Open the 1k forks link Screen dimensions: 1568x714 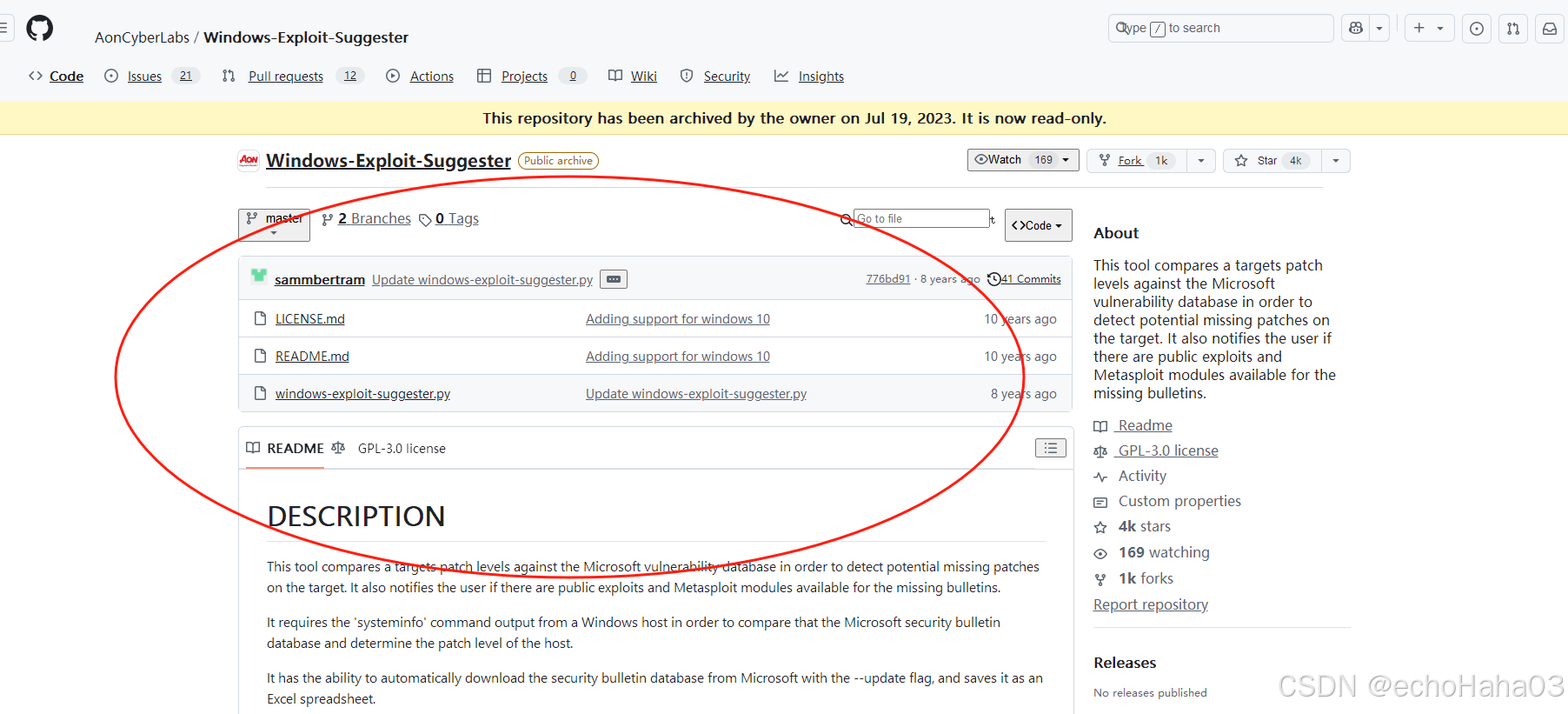click(x=1146, y=578)
